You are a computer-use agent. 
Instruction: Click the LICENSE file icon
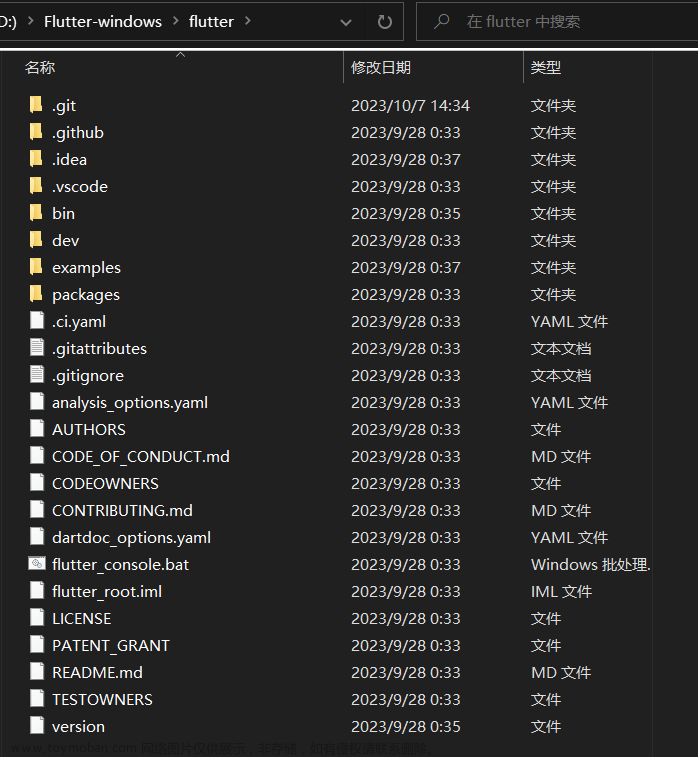click(x=37, y=618)
